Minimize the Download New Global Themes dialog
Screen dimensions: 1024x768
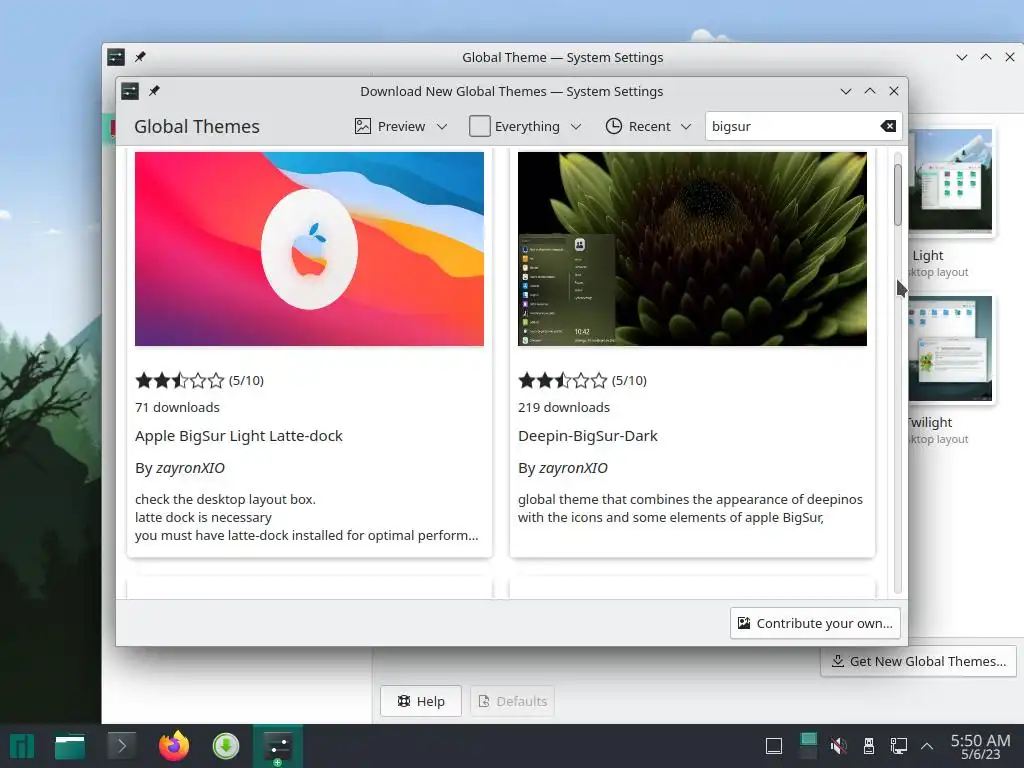click(x=846, y=91)
